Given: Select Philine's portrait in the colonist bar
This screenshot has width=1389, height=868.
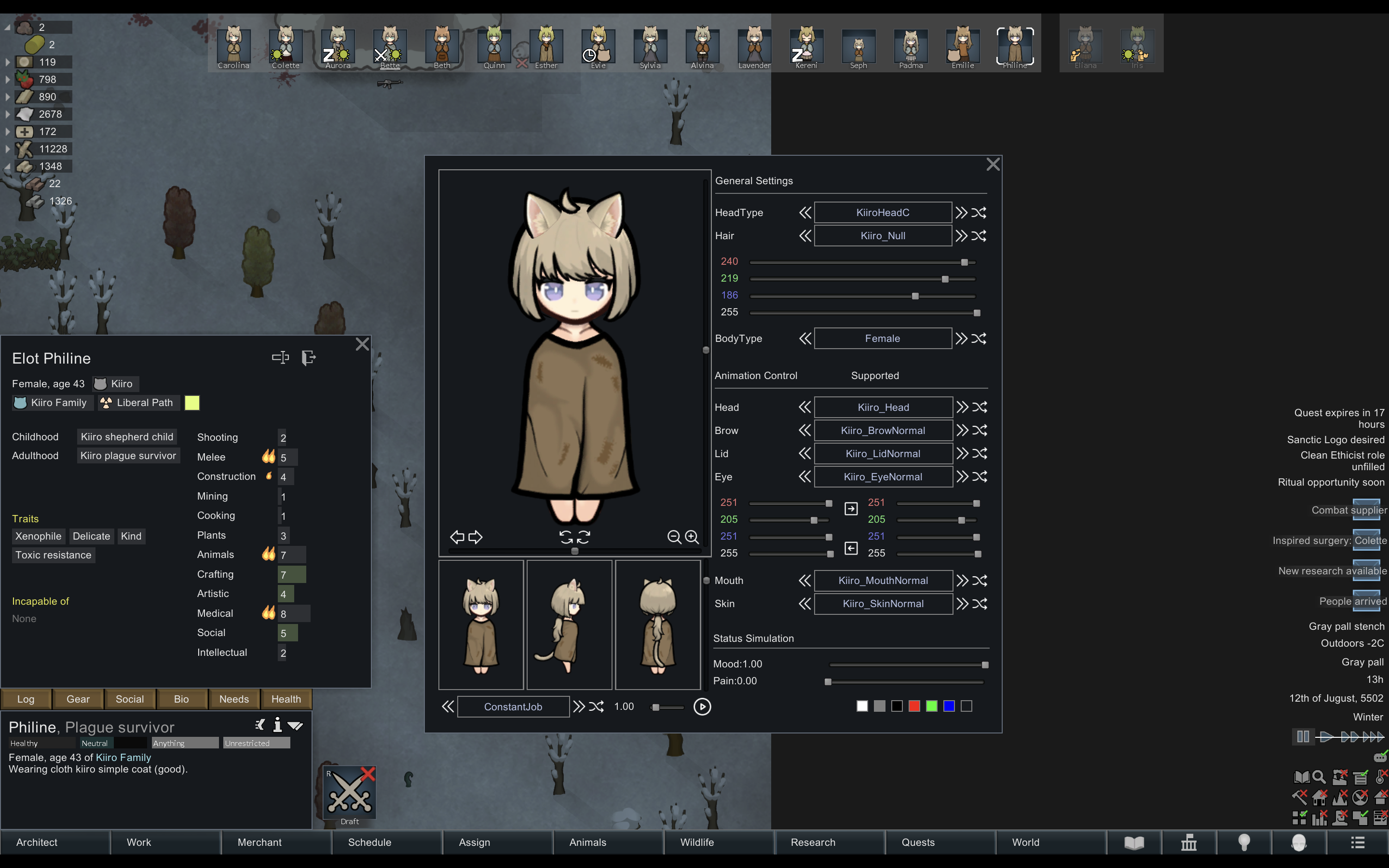Looking at the screenshot, I should tap(1014, 46).
